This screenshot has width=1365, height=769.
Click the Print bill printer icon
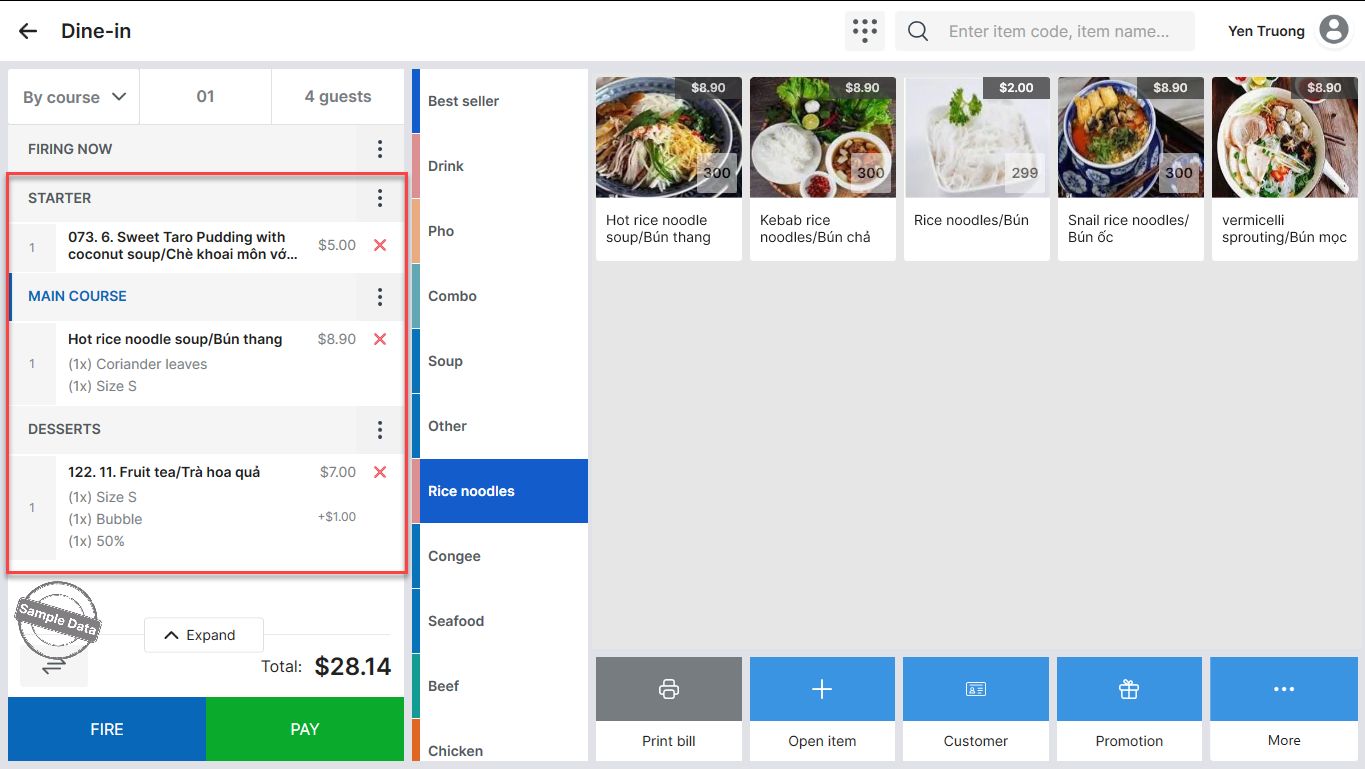(669, 689)
